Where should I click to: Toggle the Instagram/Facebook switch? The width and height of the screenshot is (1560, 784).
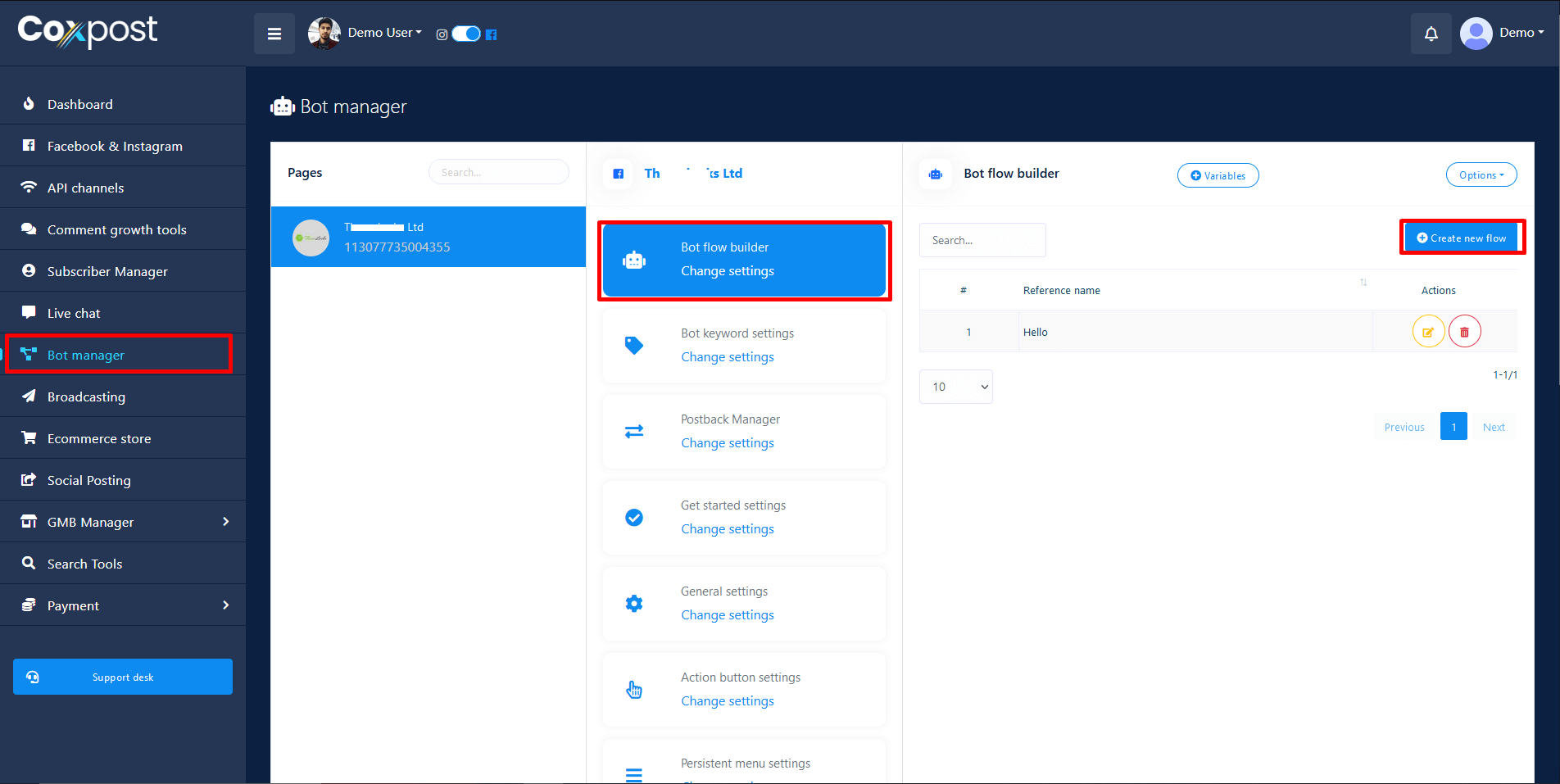pyautogui.click(x=466, y=34)
